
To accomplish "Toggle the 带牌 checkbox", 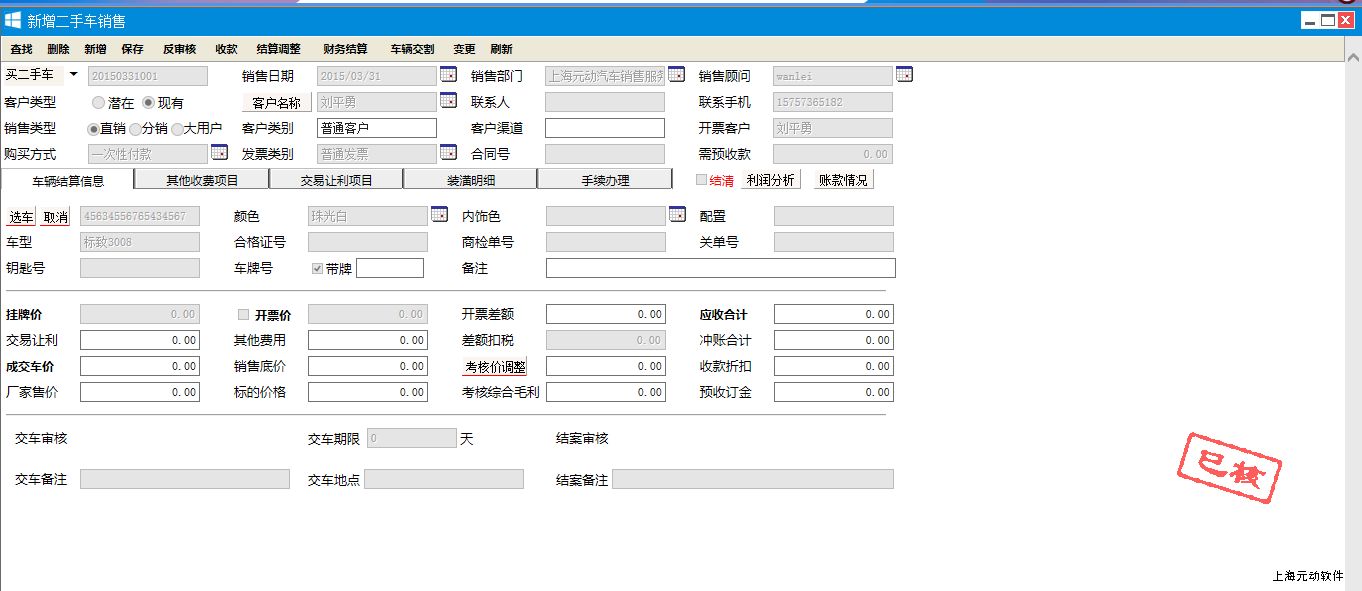I will tap(318, 268).
